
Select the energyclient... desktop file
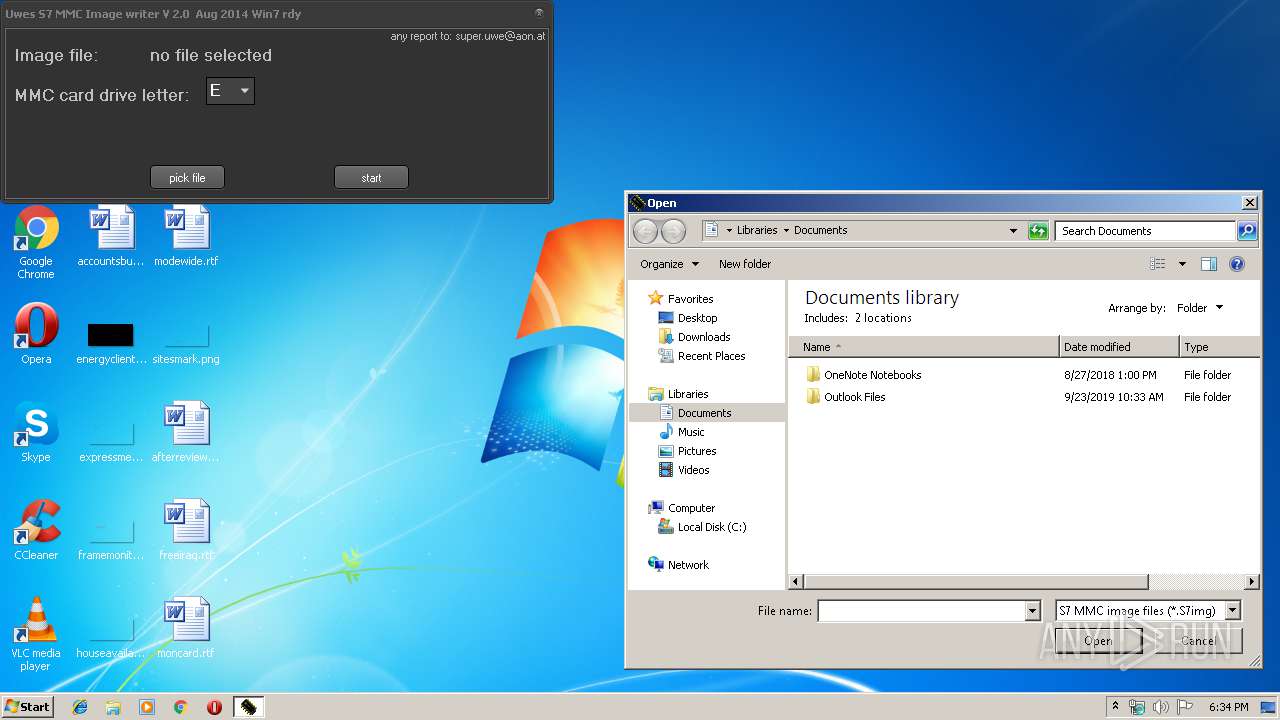111,343
